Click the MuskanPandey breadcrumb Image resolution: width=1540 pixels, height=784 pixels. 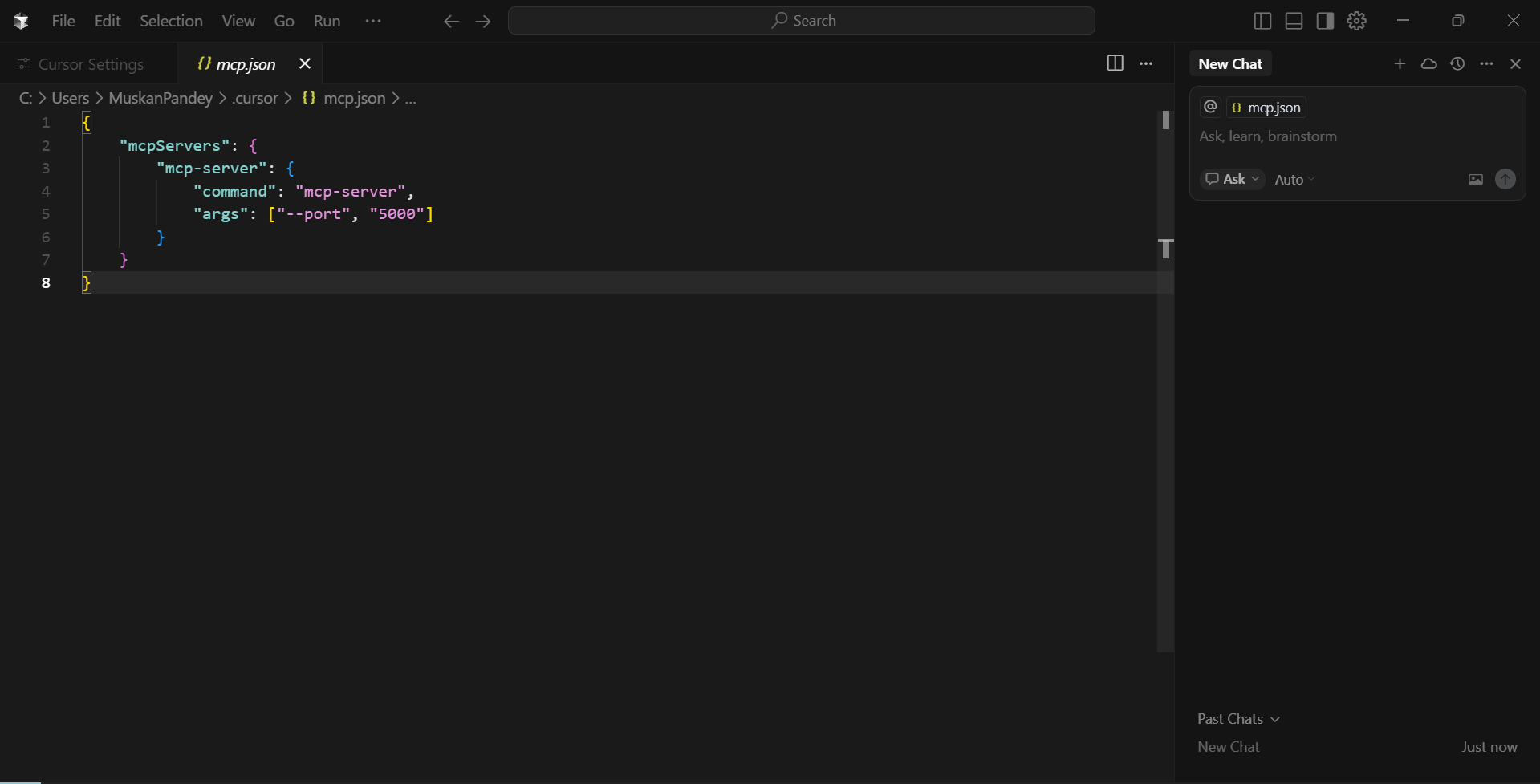pos(161,98)
